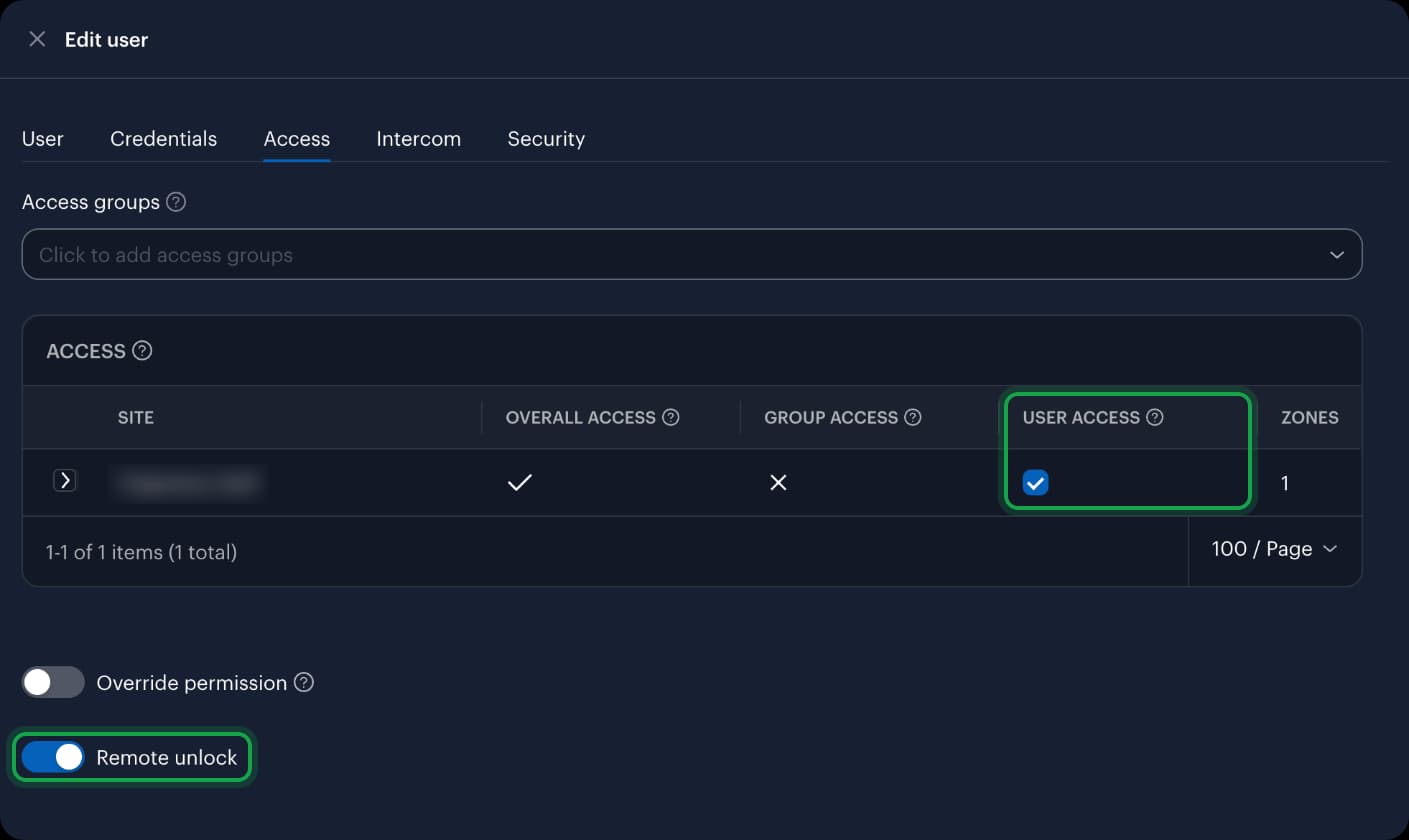1409x840 pixels.
Task: Close the Edit user dialog
Action: 37,39
